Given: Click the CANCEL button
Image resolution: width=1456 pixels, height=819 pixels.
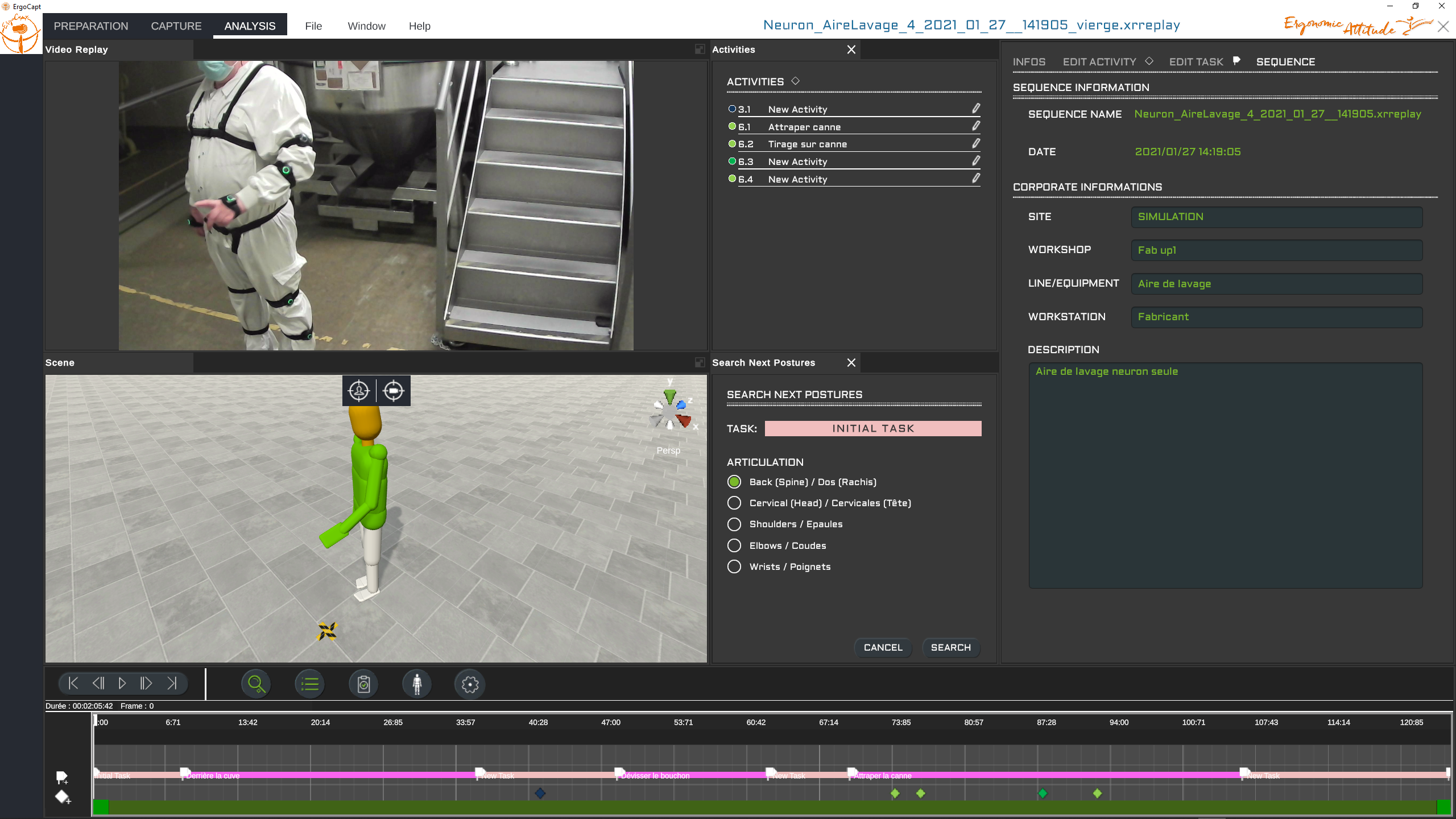Looking at the screenshot, I should click(x=883, y=647).
